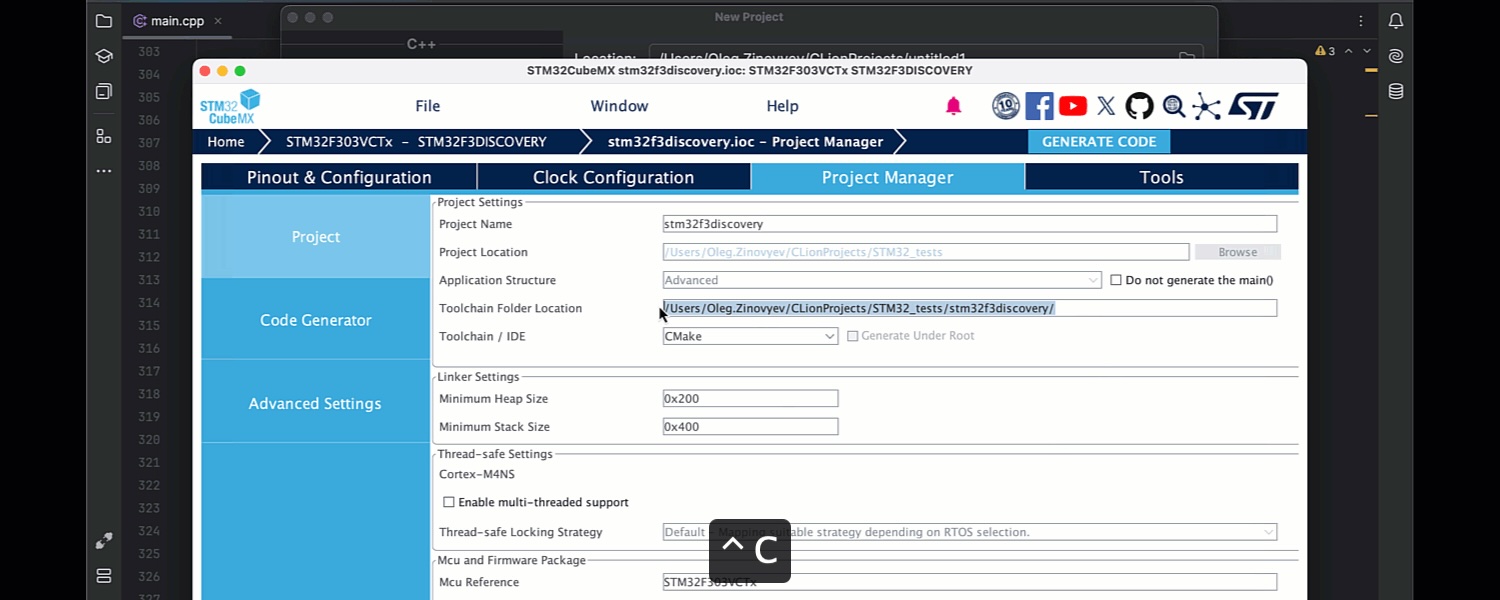This screenshot has width=1500, height=600.
Task: Switch to the Pinout & Configuration tab
Action: coord(339,177)
